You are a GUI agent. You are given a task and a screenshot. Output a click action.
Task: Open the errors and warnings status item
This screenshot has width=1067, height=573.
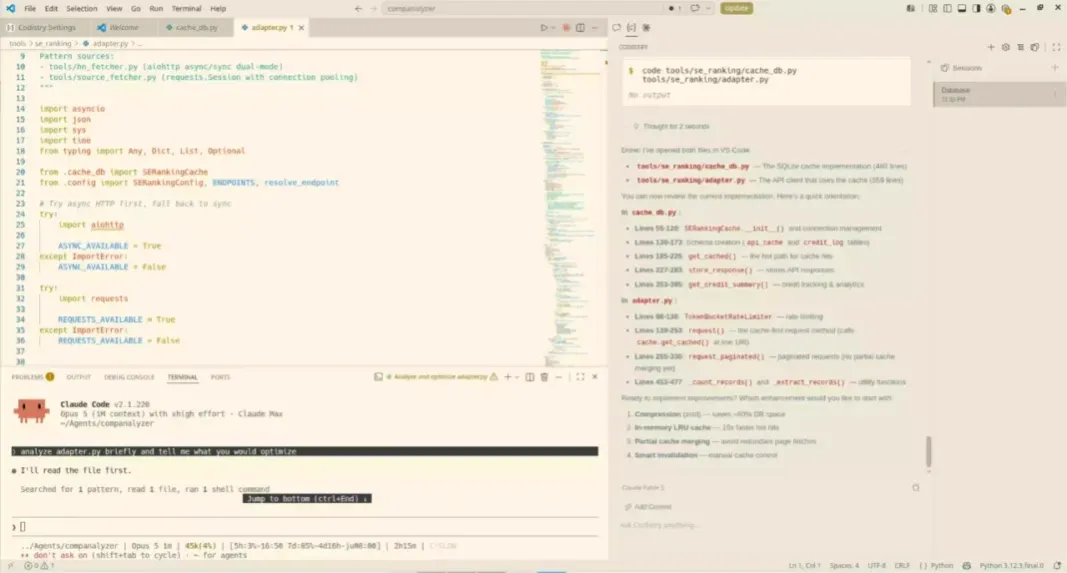[x=39, y=566]
